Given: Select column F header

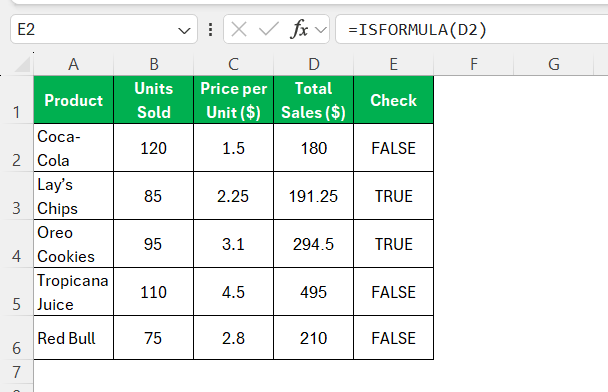Looking at the screenshot, I should (x=473, y=64).
